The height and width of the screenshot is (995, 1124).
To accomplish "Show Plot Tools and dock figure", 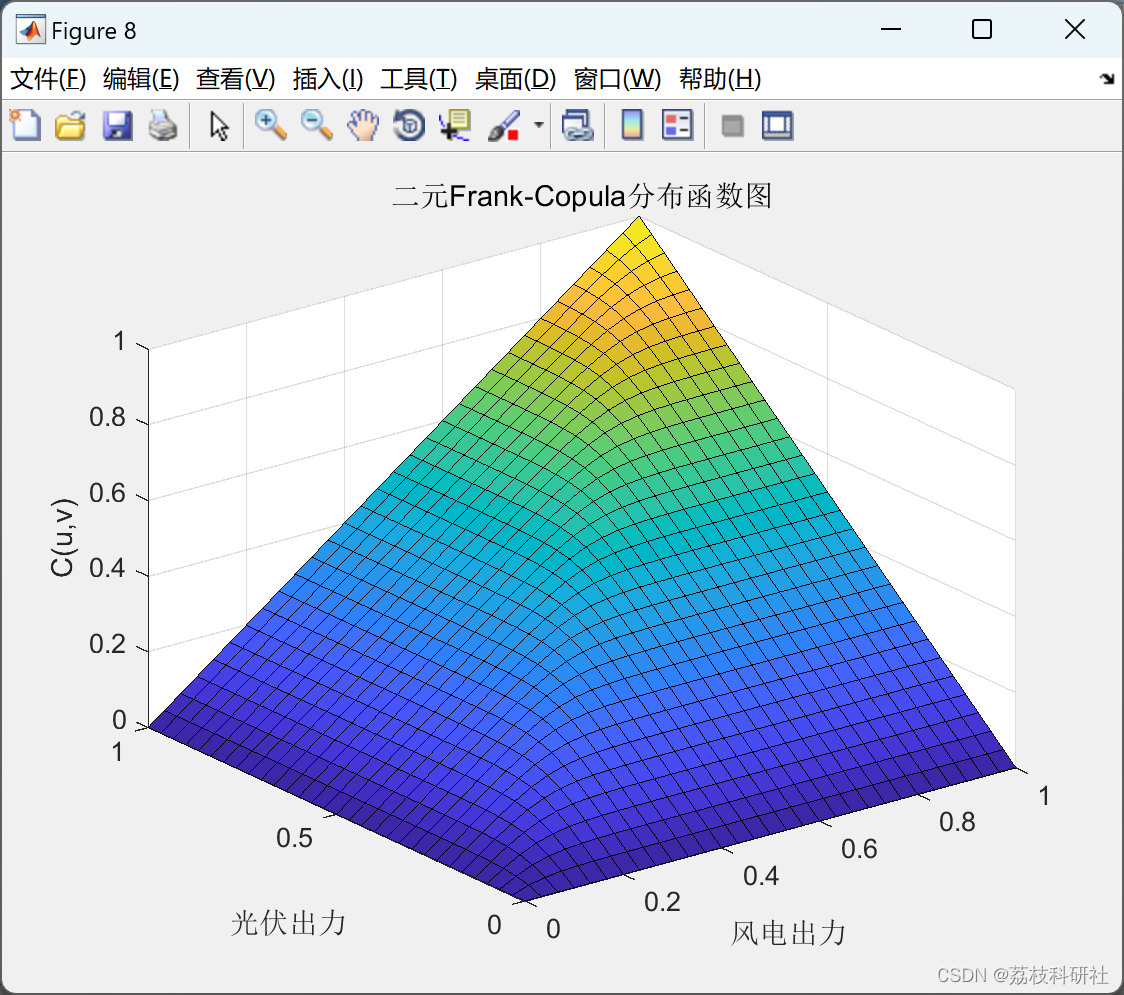I will tap(777, 125).
